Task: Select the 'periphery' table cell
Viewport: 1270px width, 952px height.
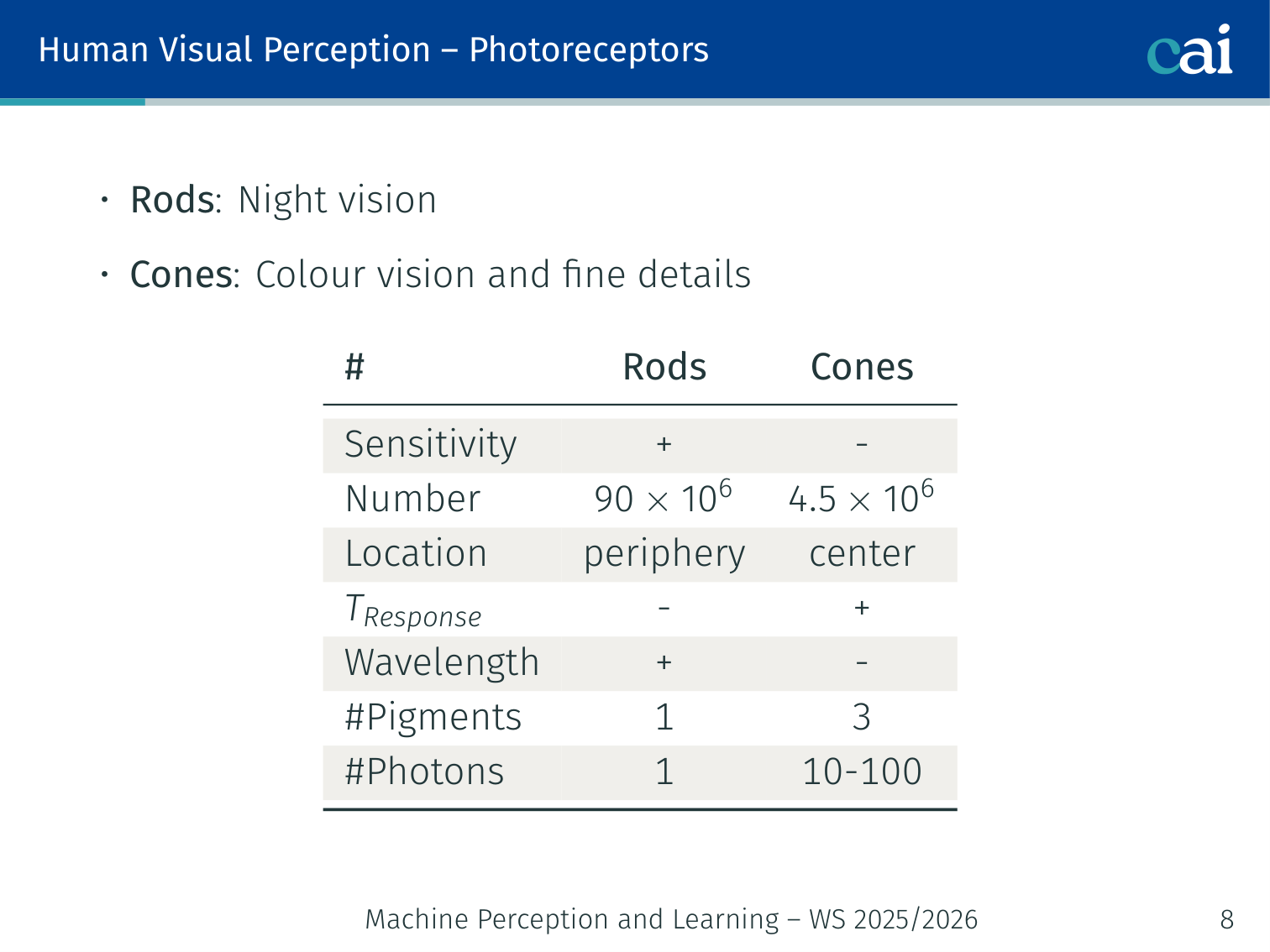Action: (664, 554)
